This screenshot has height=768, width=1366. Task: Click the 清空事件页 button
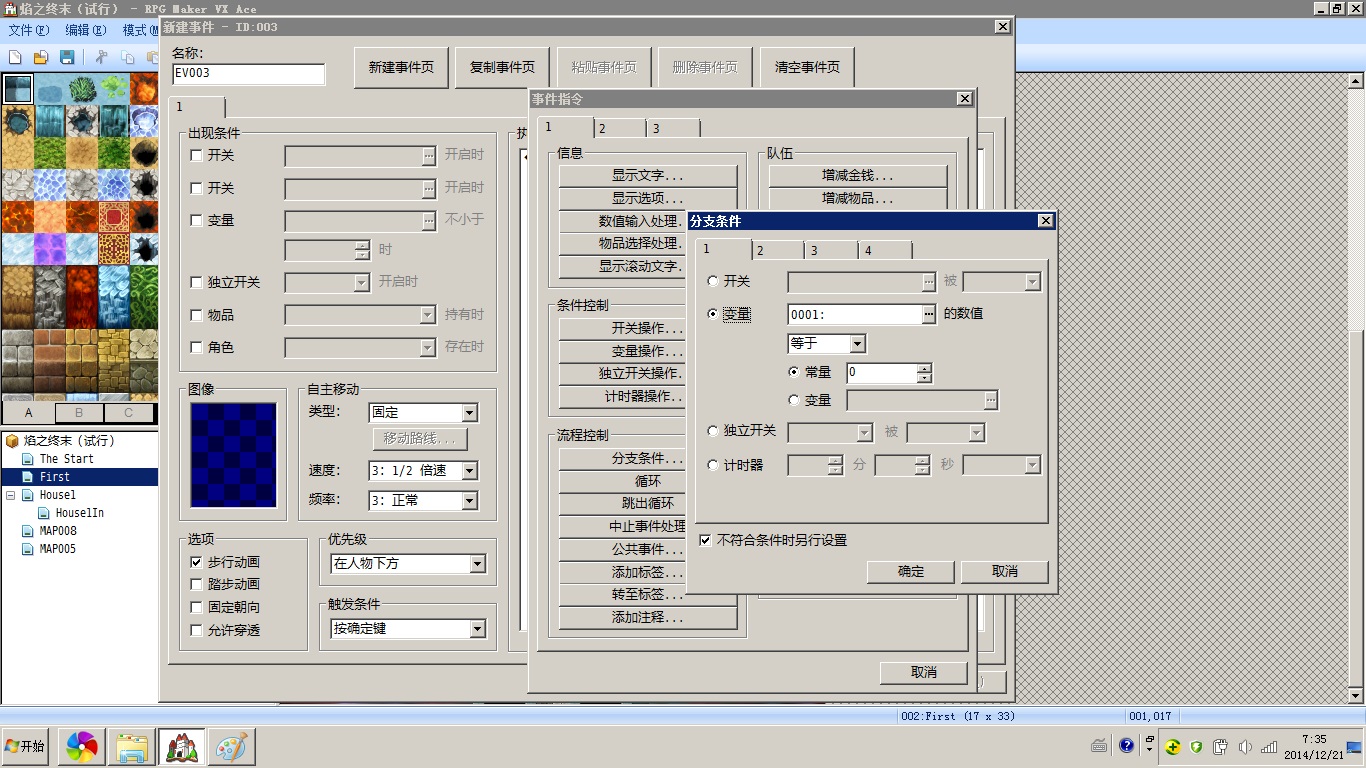click(x=807, y=67)
